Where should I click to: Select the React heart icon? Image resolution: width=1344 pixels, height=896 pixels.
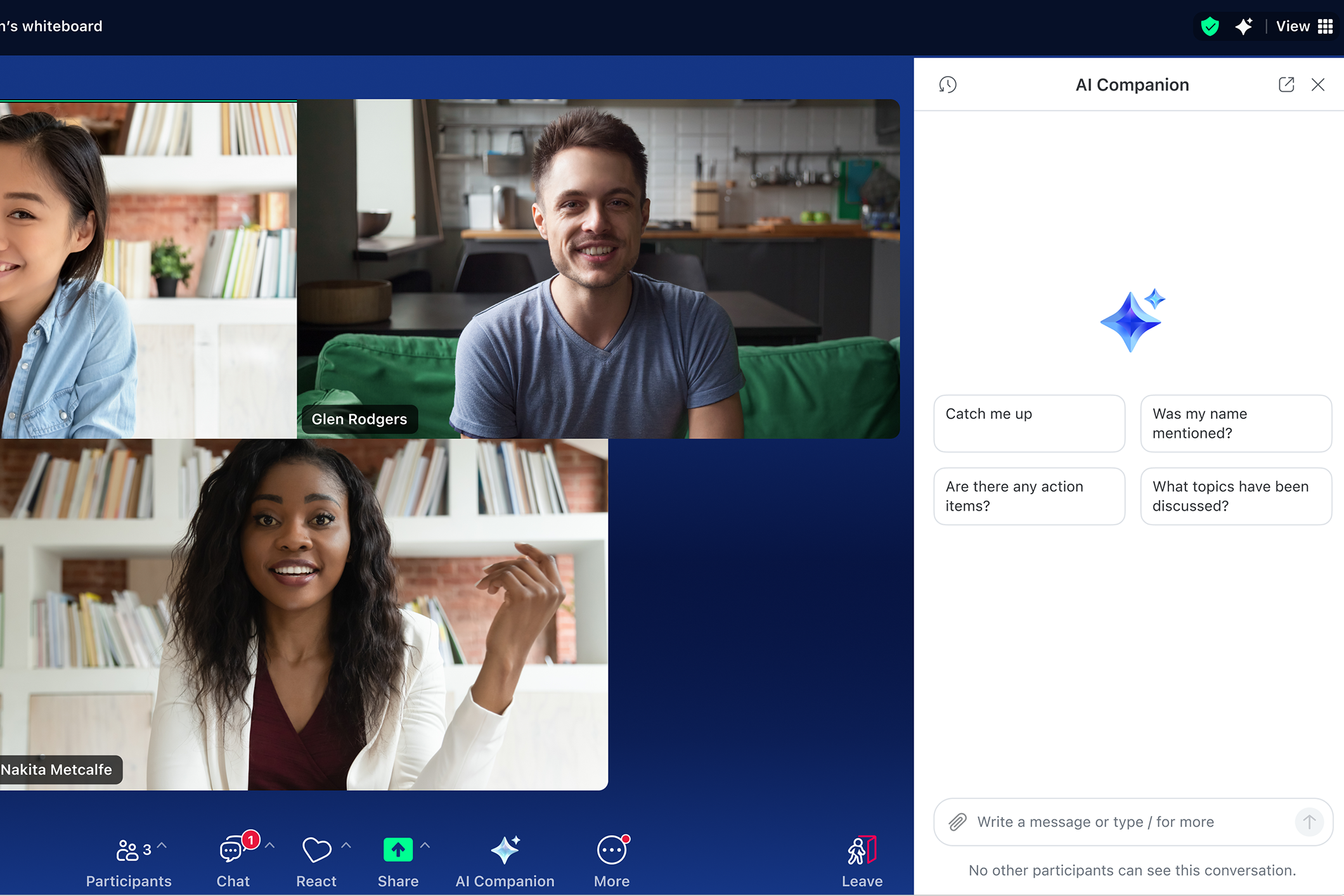click(316, 848)
